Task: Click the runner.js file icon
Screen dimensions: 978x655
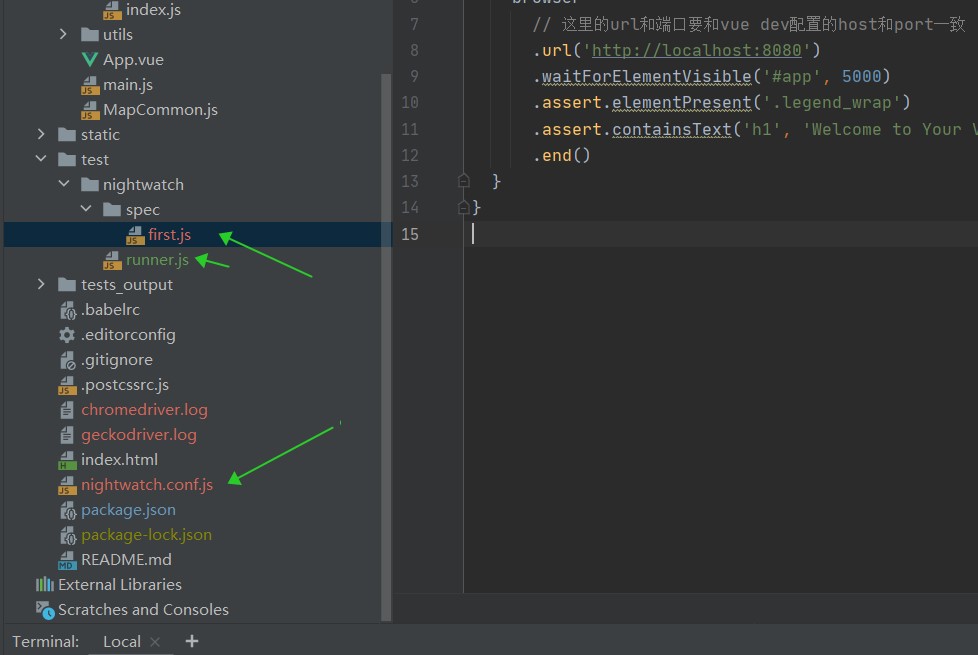Action: coord(112,260)
